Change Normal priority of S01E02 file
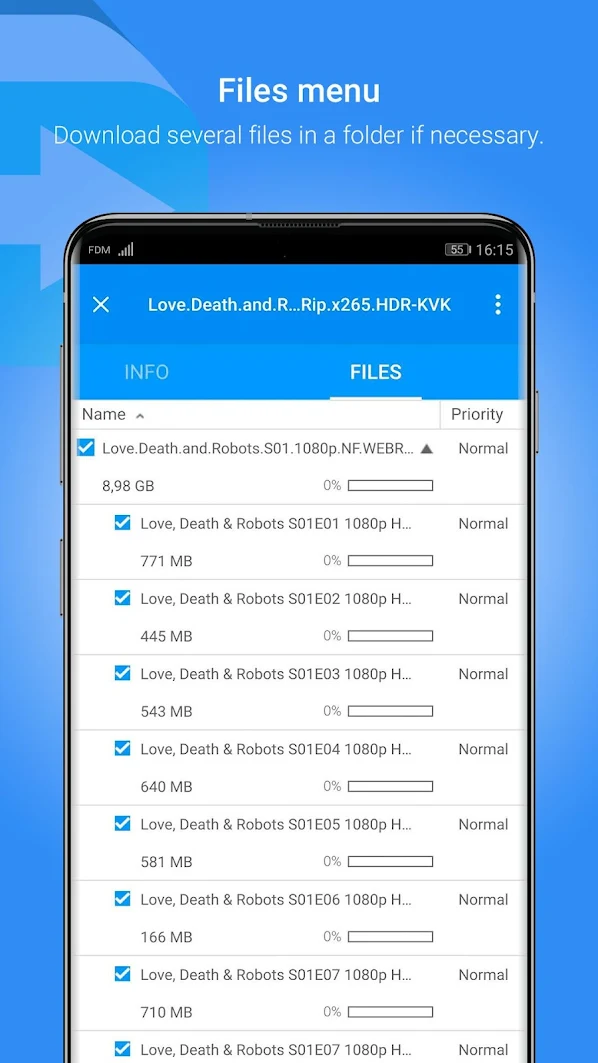Screen dimensions: 598x1063 pos(483,599)
